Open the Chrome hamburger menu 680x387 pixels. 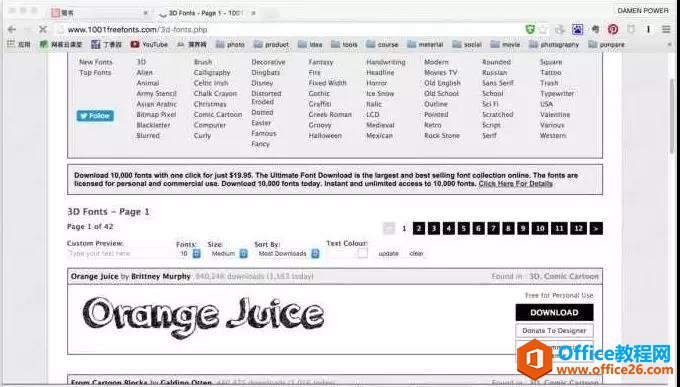point(666,30)
